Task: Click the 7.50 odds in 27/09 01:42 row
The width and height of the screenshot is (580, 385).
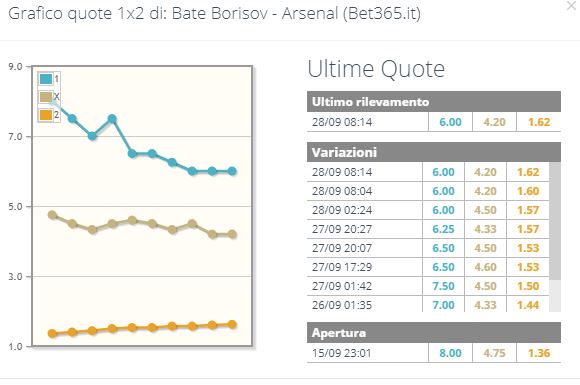Action: pos(443,286)
